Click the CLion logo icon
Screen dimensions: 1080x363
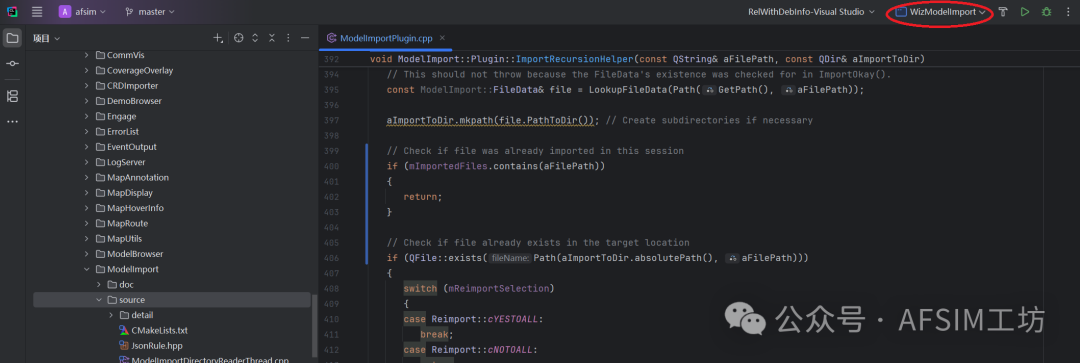[12, 12]
